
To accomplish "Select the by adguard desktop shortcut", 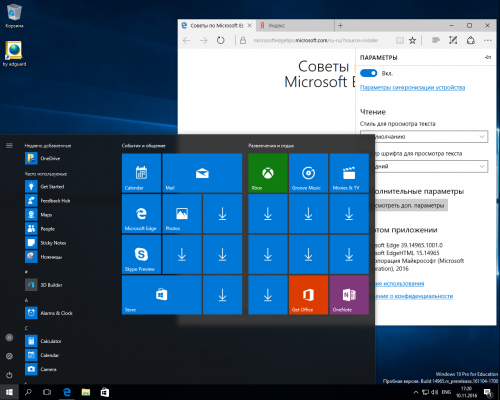I will (14, 54).
